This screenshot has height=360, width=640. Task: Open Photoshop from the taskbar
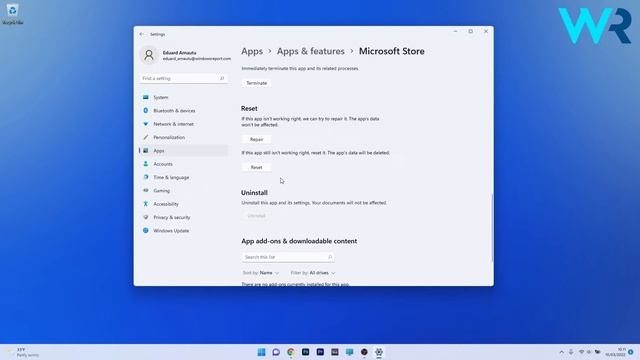pos(305,352)
